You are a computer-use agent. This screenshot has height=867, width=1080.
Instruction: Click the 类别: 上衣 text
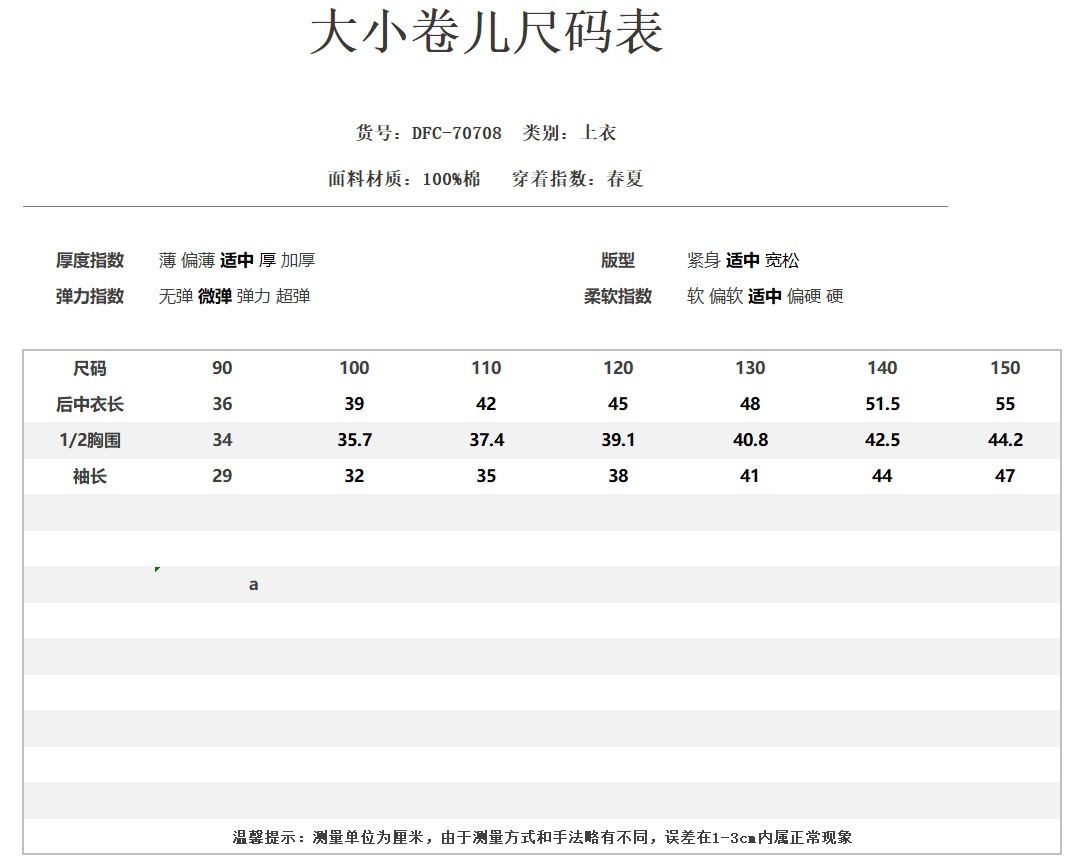coord(569,132)
